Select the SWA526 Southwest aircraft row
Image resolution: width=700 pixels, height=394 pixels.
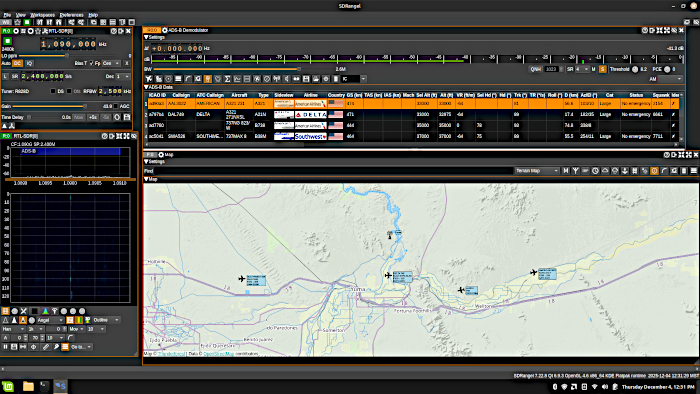click(413, 136)
